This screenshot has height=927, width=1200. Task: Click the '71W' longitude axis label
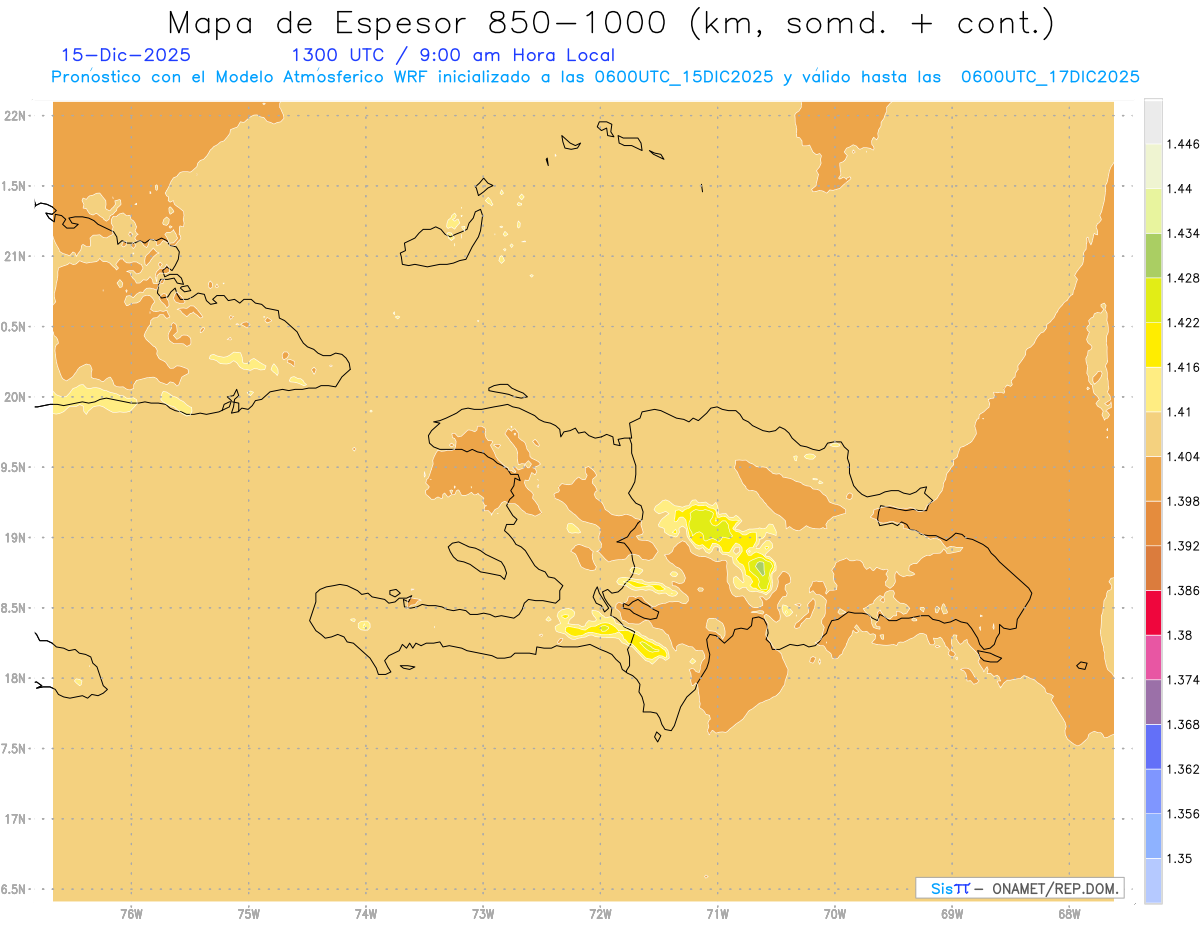717,914
